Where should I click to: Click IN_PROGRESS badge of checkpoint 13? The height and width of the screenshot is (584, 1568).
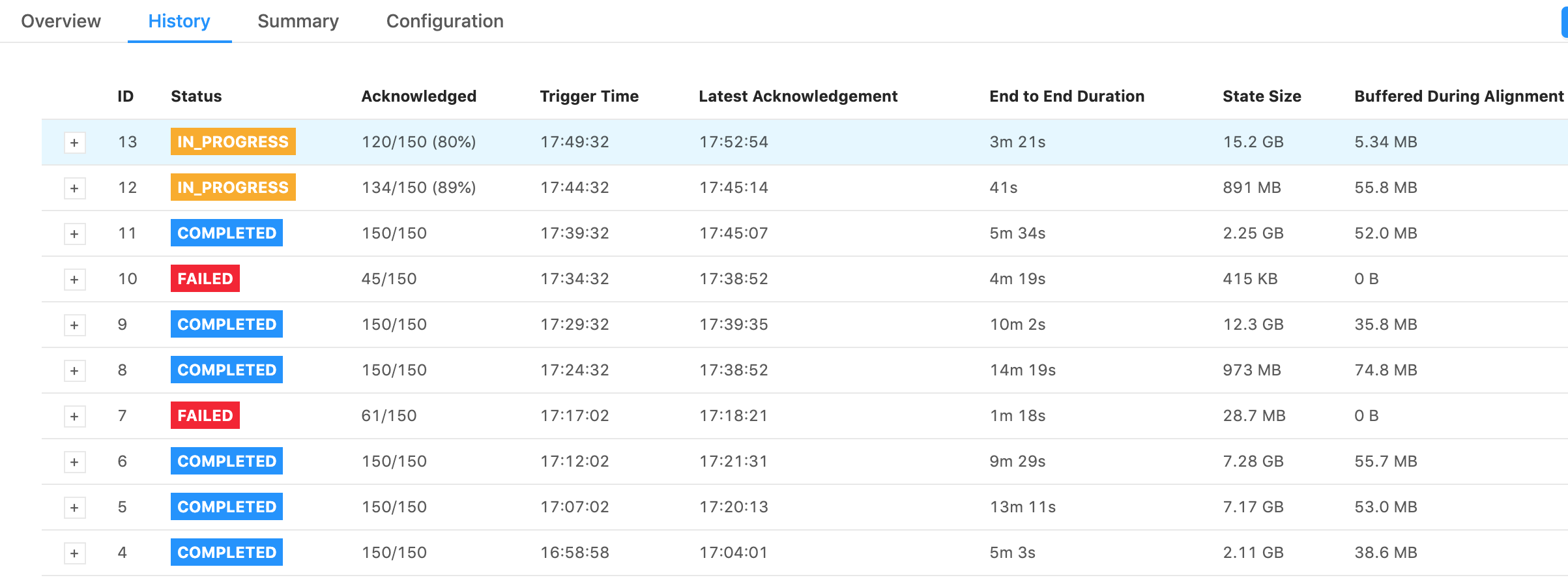pyautogui.click(x=233, y=142)
